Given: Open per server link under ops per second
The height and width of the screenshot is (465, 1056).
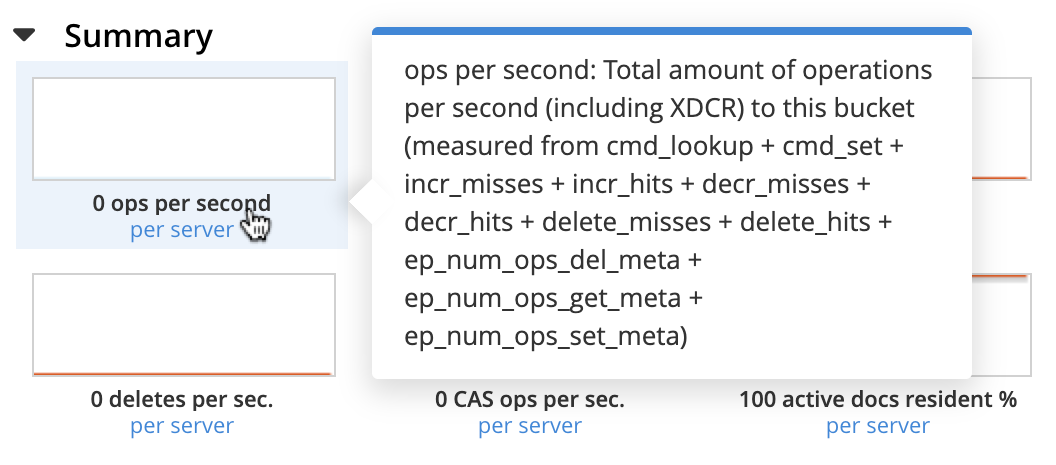Looking at the screenshot, I should (x=181, y=230).
